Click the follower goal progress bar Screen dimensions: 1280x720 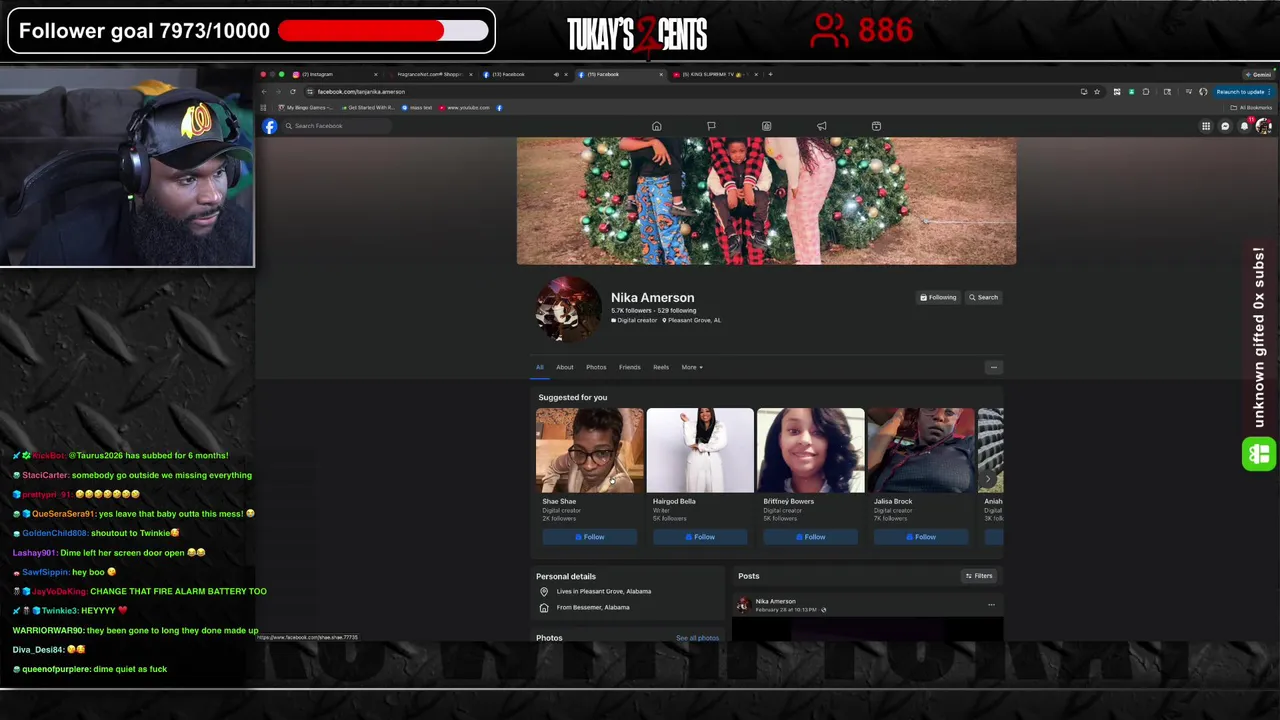click(384, 31)
